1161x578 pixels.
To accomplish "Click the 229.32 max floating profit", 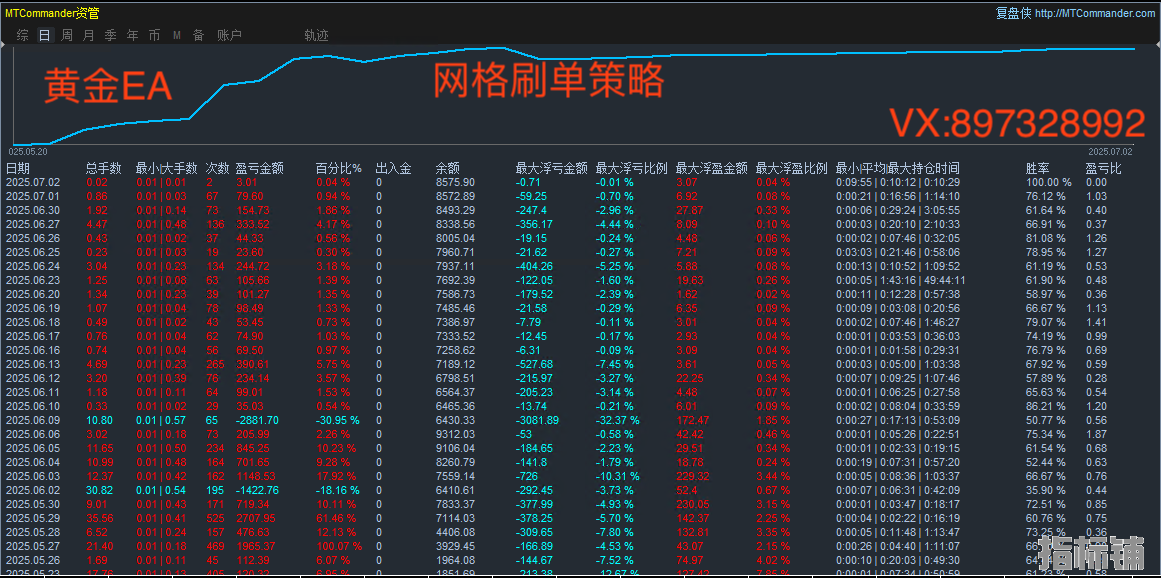I will [692, 476].
